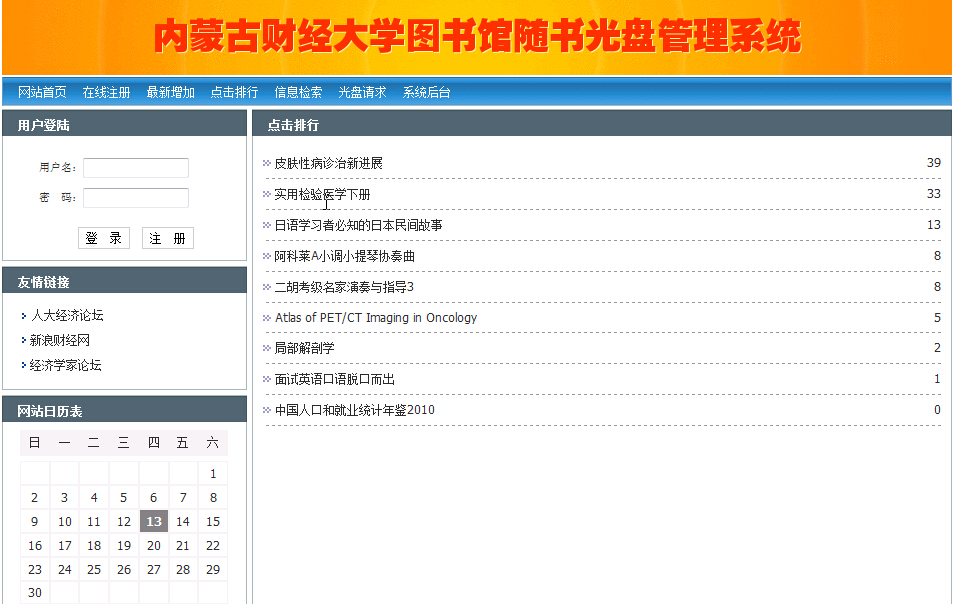
Task: Click bullet icon beside Atlas of PET/CT Imaging
Action: point(267,318)
